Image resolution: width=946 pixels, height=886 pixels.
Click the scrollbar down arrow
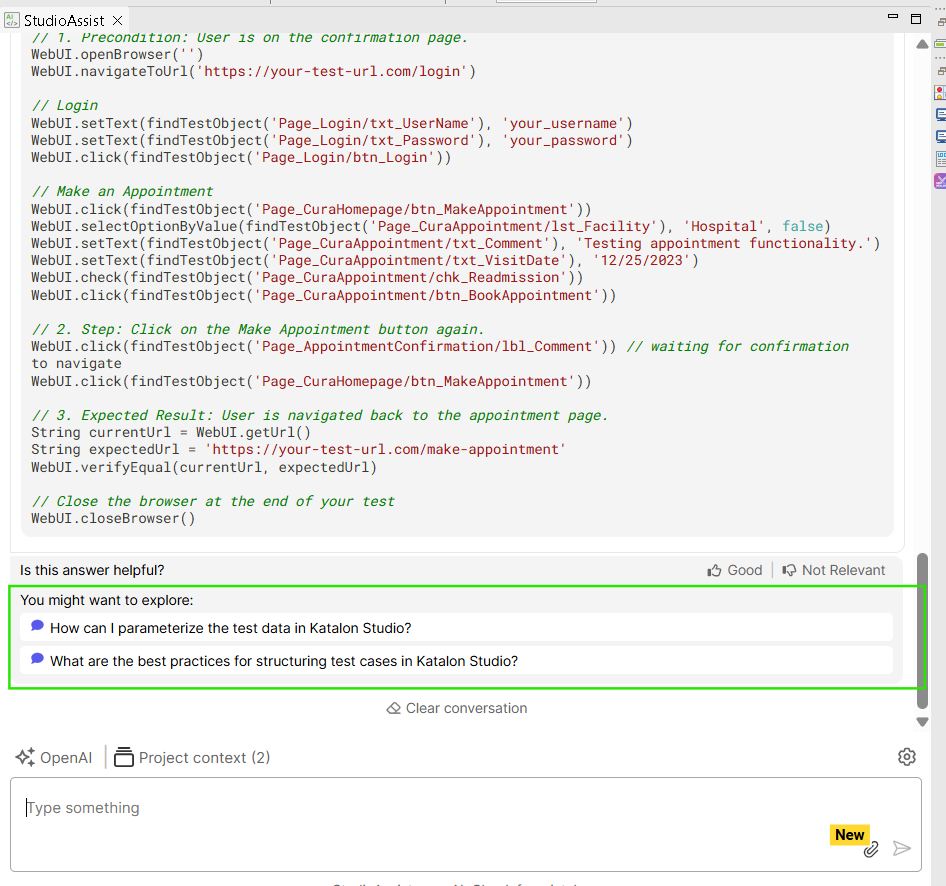(922, 722)
